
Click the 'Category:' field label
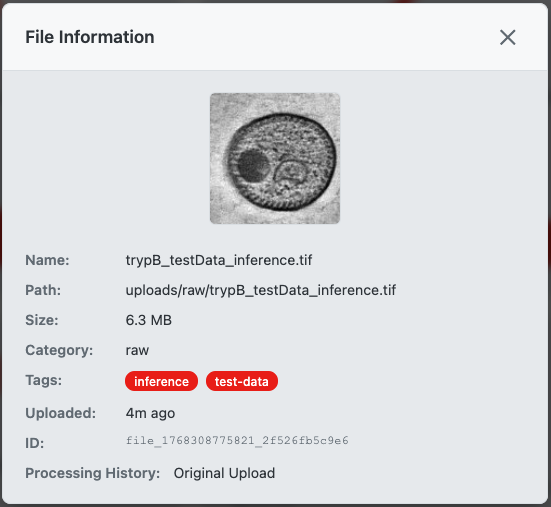tap(59, 350)
